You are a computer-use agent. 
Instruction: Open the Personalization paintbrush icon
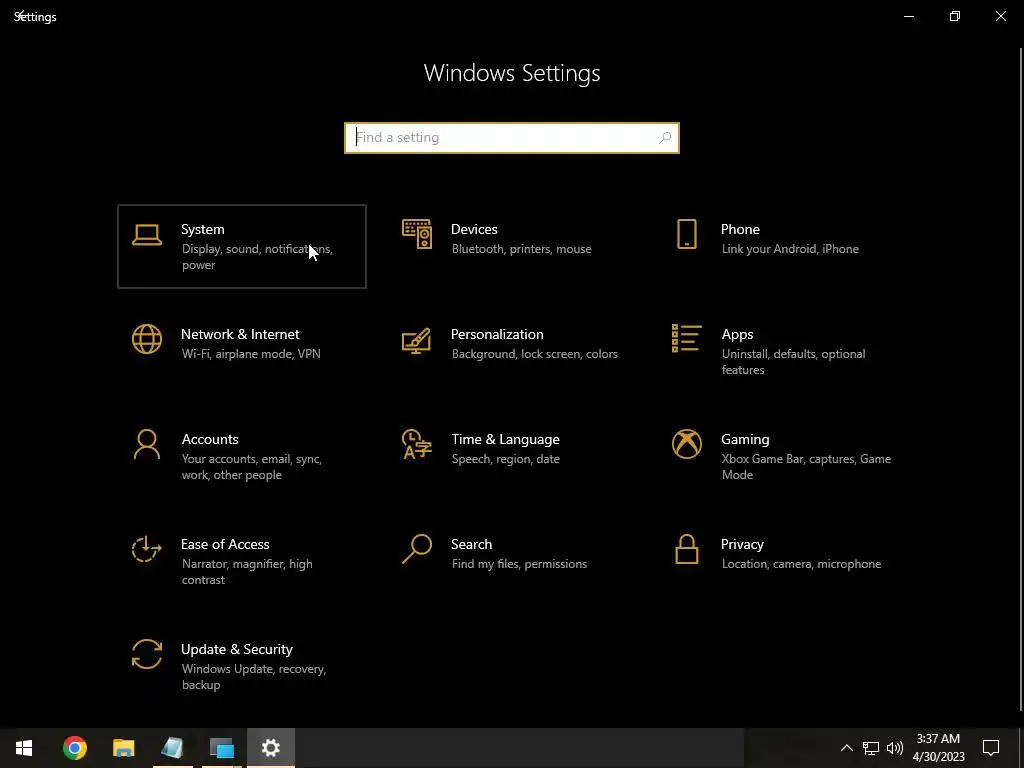coord(417,340)
